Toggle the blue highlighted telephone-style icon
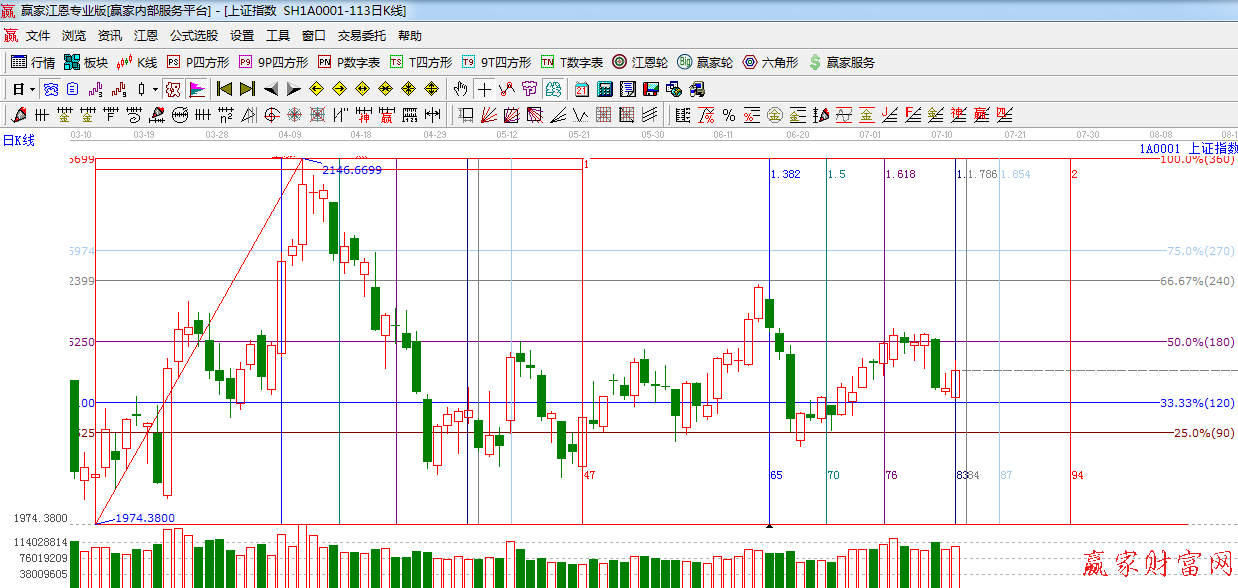Screen dimensions: 1238x588 (x=50, y=89)
